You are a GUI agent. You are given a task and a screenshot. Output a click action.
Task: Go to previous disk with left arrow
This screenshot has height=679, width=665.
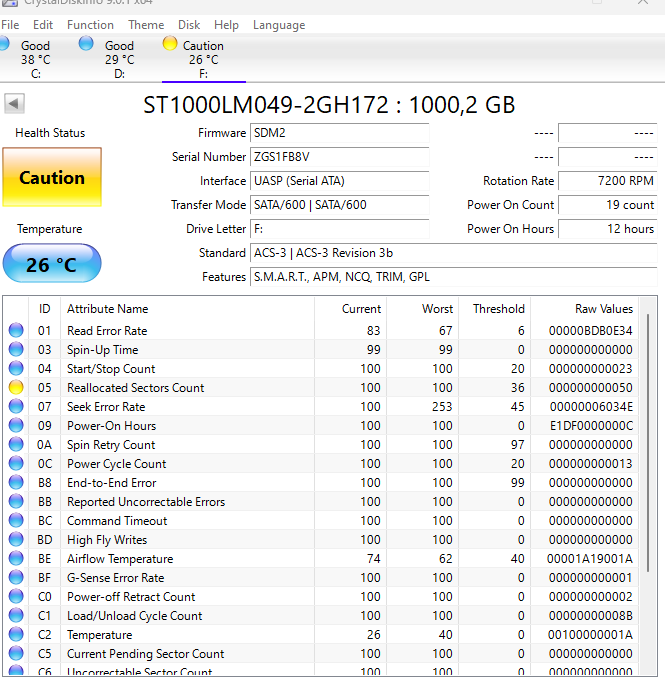[14, 104]
